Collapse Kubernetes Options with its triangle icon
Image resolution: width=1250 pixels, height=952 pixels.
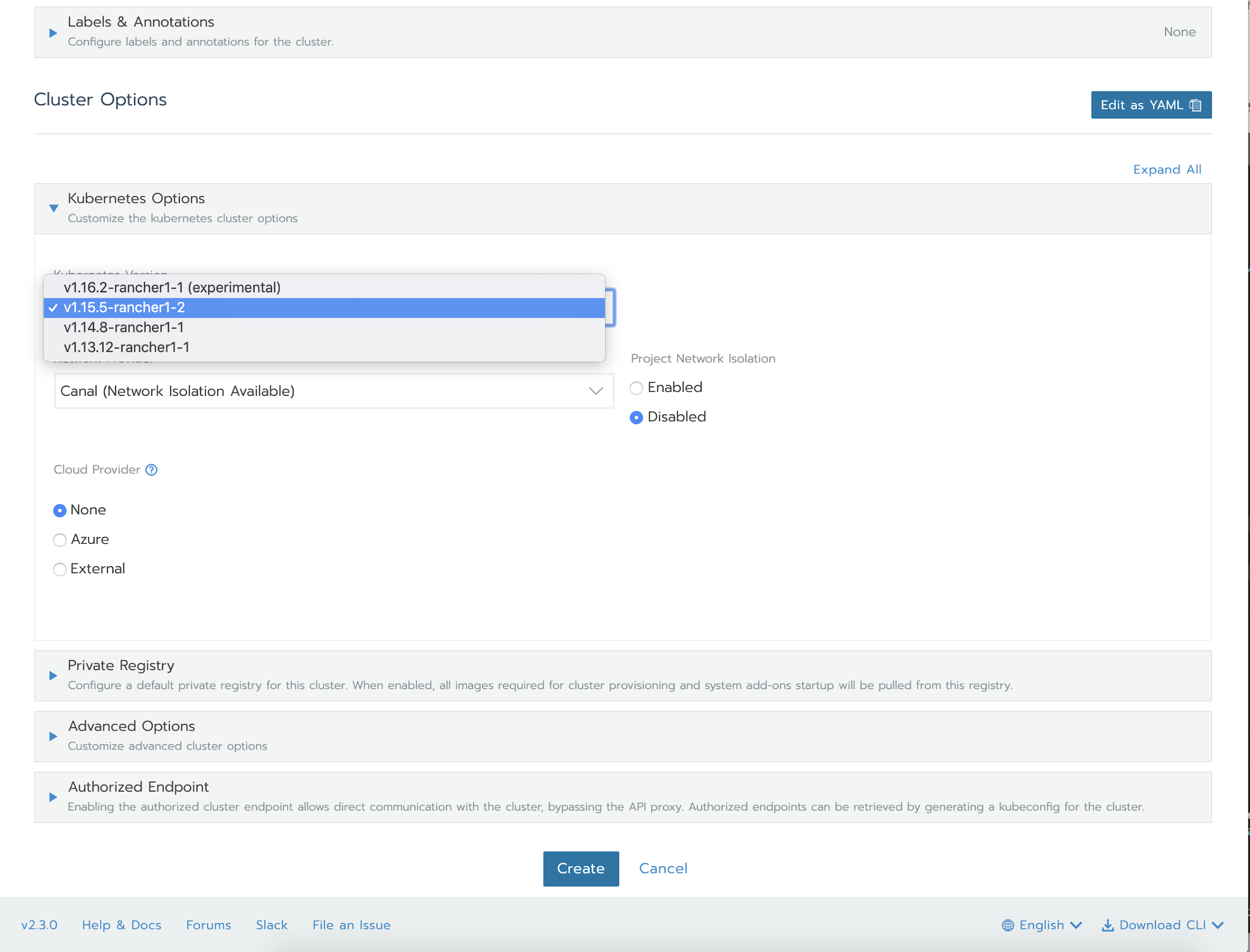tap(53, 208)
